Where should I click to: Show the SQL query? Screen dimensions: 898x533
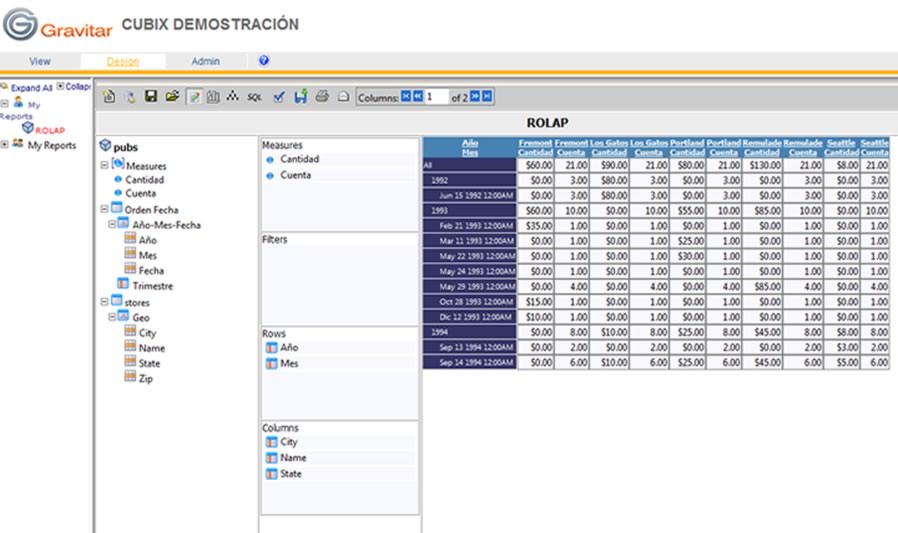254,97
